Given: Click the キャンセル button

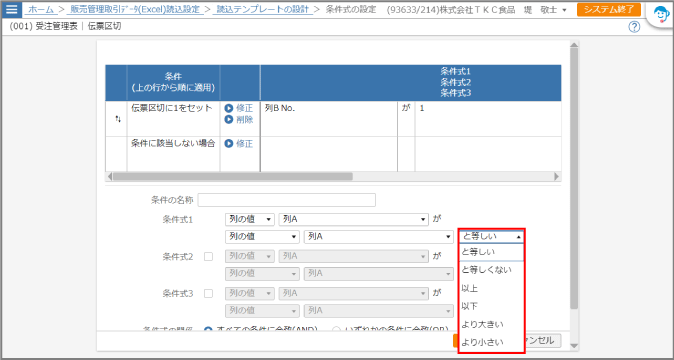Looking at the screenshot, I should [x=542, y=341].
